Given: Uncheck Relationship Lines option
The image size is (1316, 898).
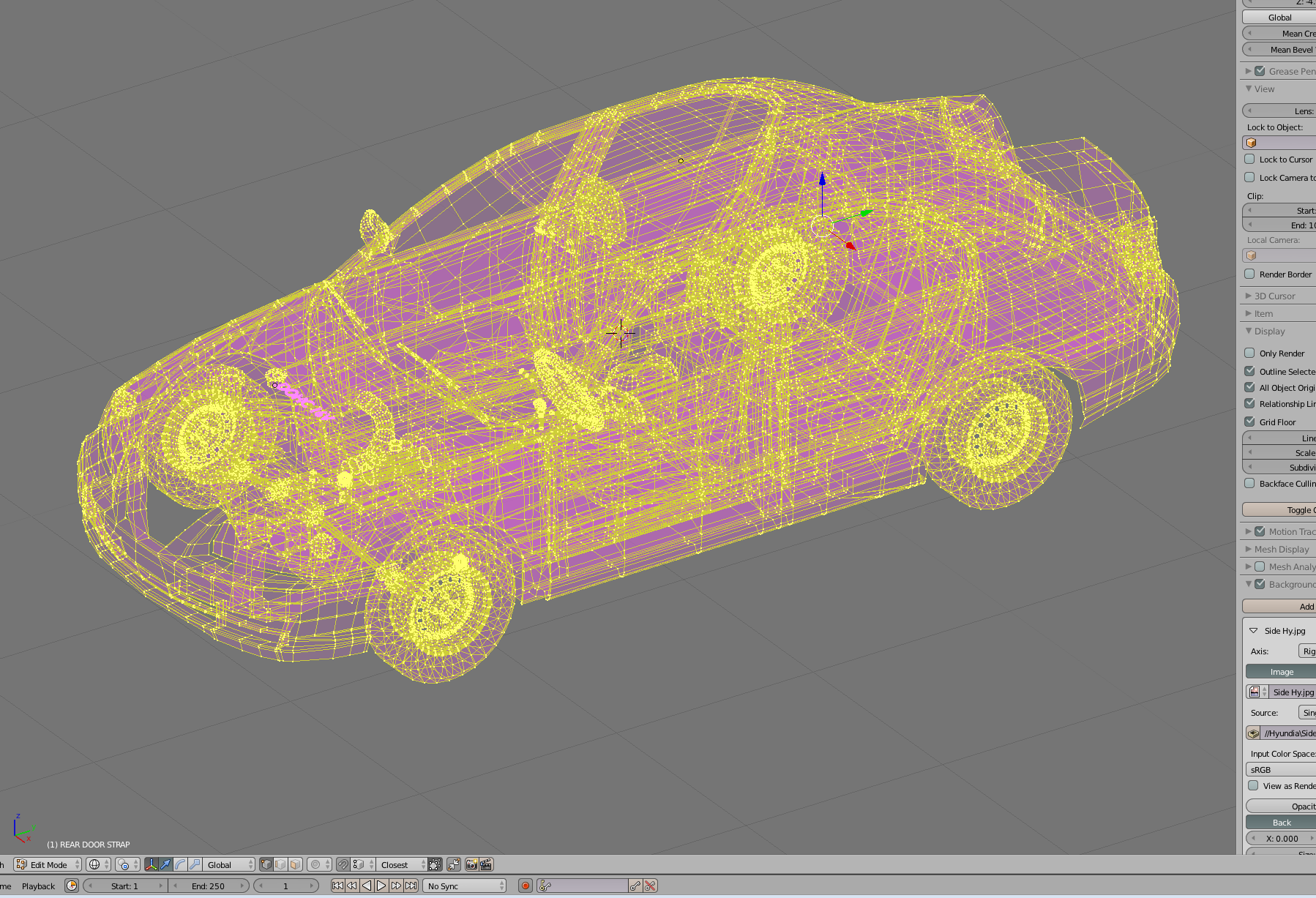Looking at the screenshot, I should pos(1250,403).
